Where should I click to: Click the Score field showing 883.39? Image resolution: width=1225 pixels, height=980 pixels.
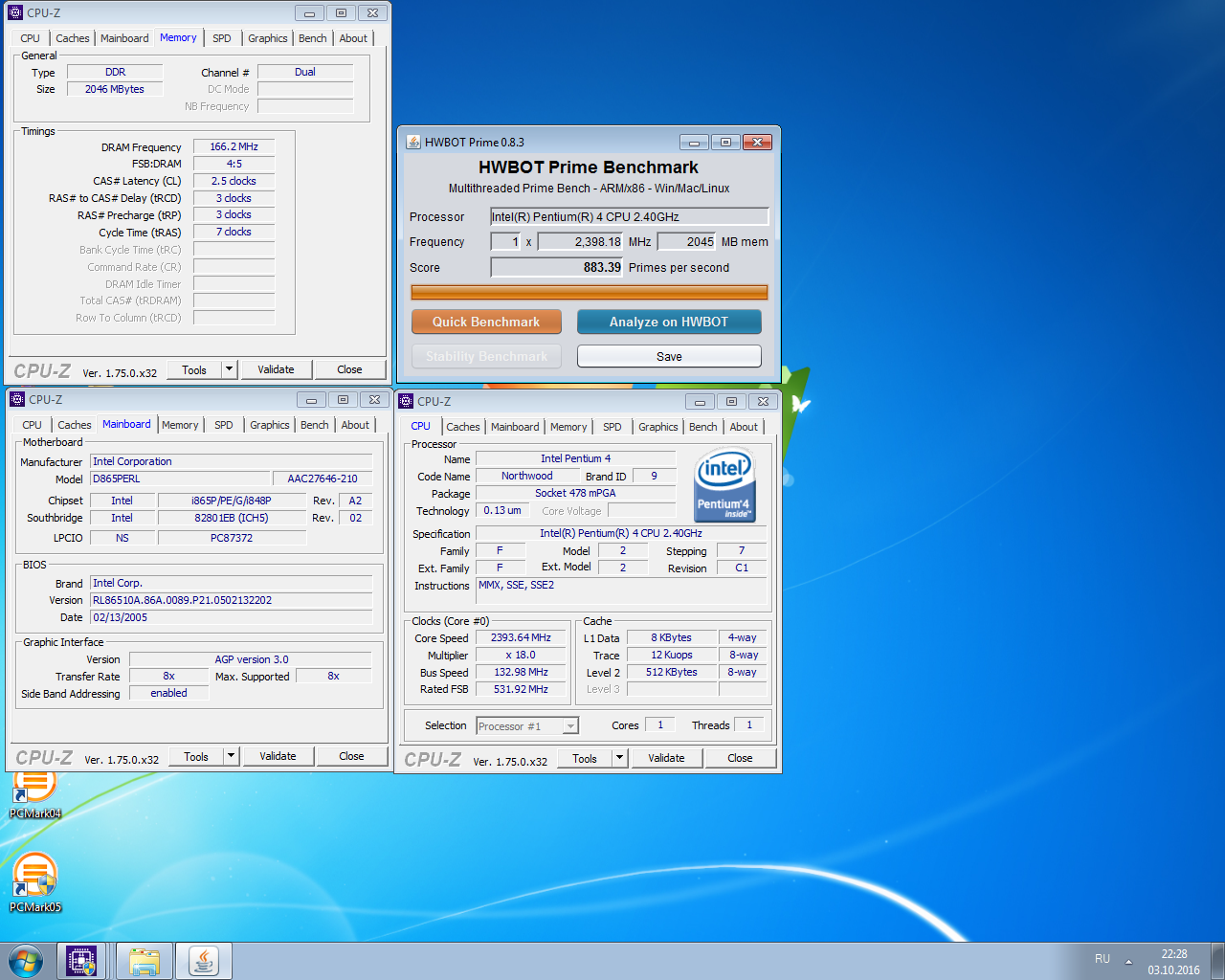click(x=557, y=268)
